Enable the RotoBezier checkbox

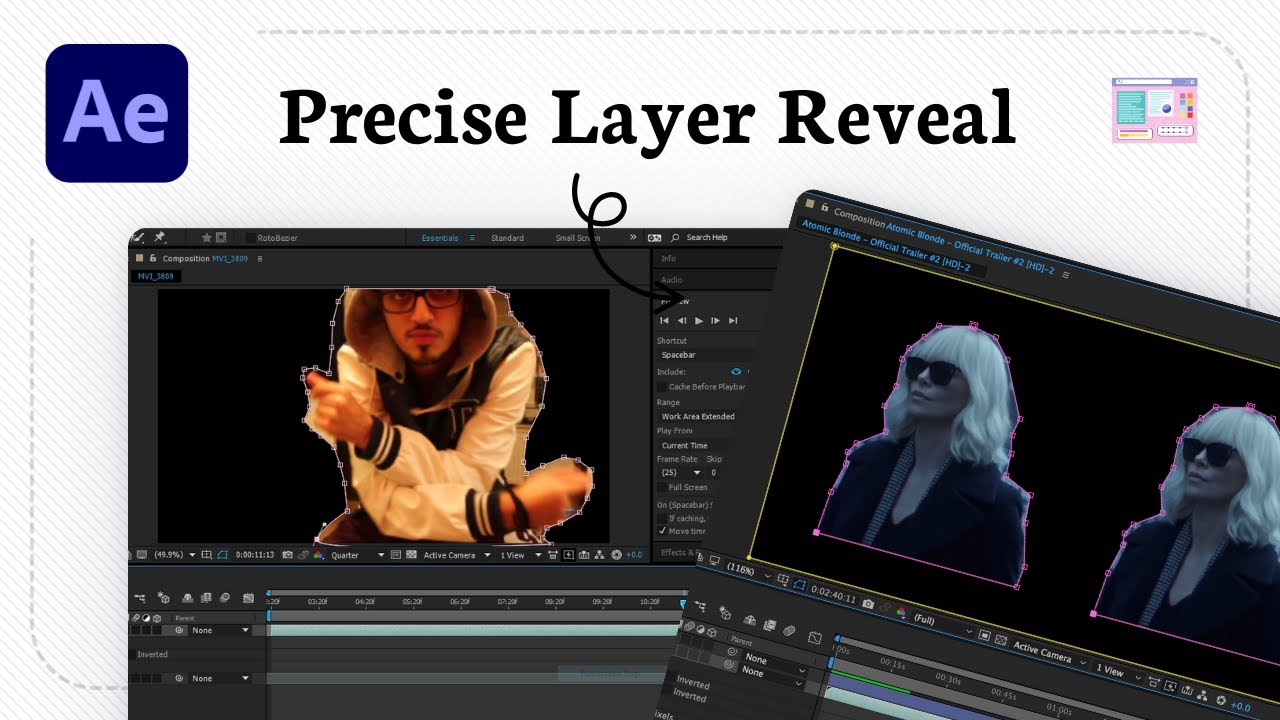(x=250, y=237)
